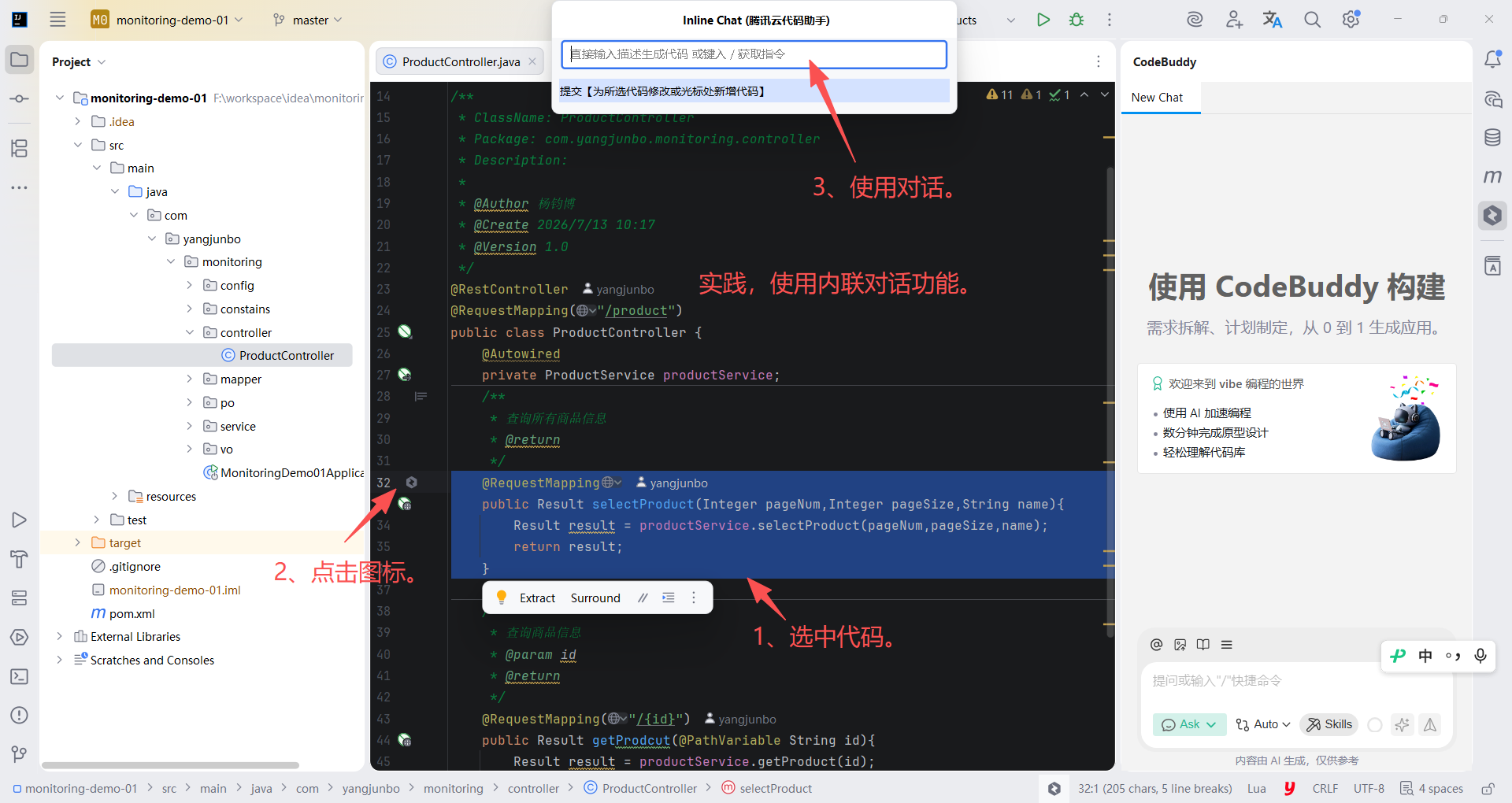Image resolution: width=1512 pixels, height=803 pixels.
Task: Click the book icon in CodeBuddy chat
Action: (1203, 645)
